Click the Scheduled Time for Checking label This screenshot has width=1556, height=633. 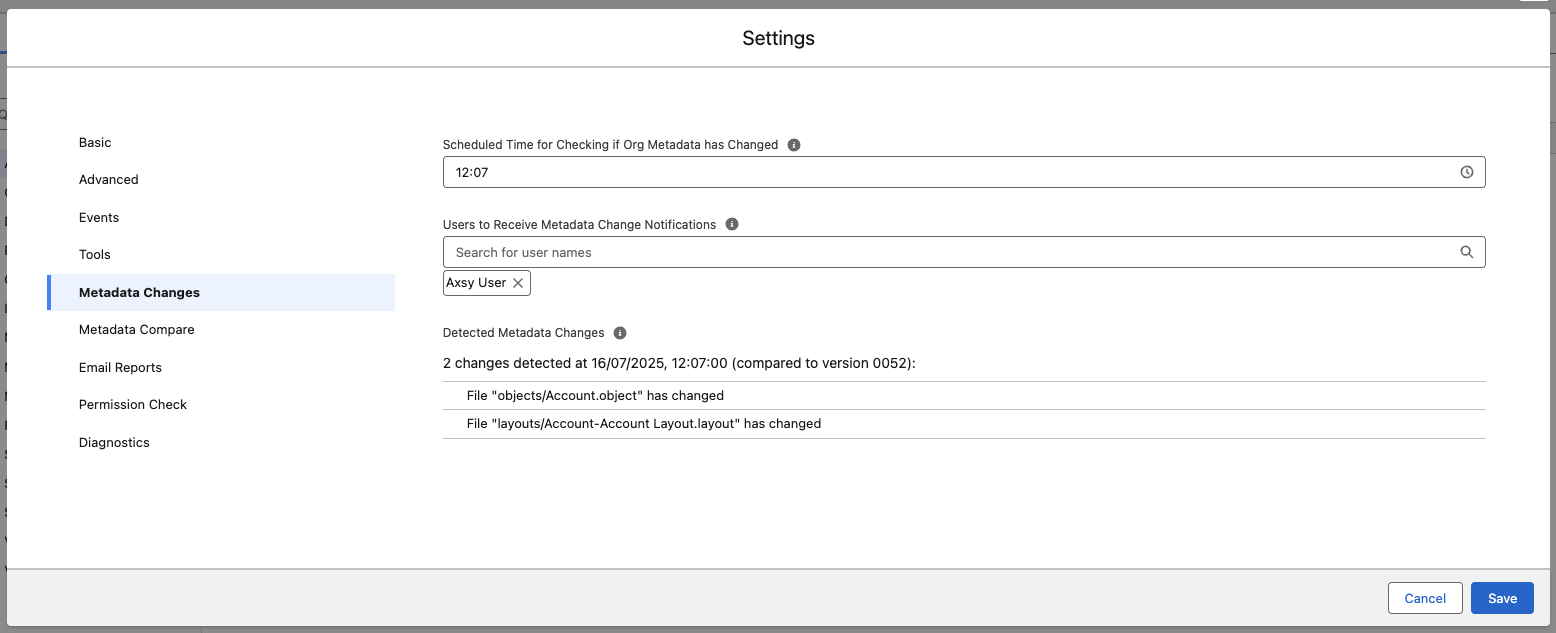pos(610,145)
